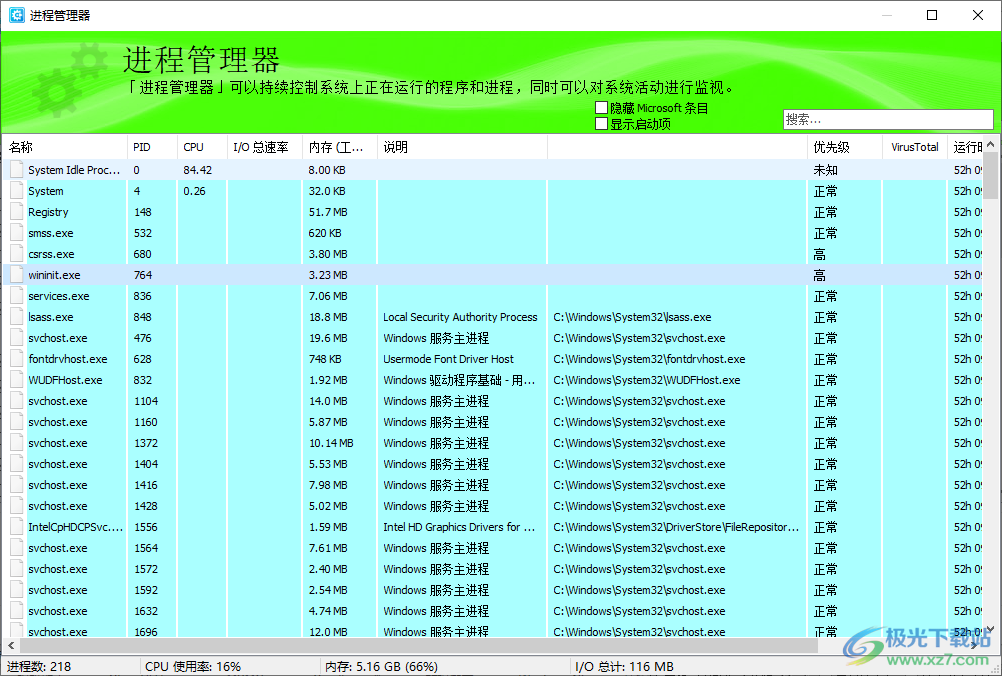The height and width of the screenshot is (676, 1002).
Task: Click the 84.42 CPU value
Action: (x=197, y=170)
